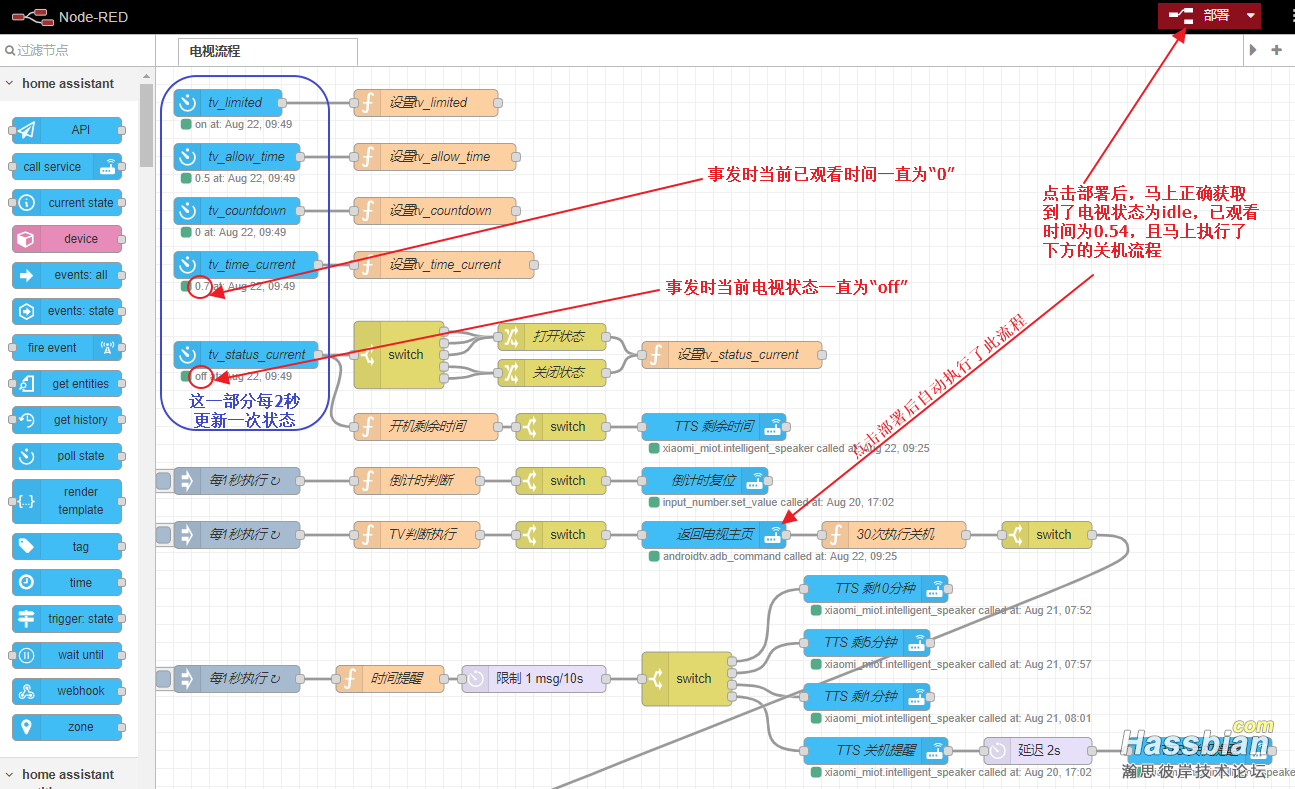Select the TTS 剩10分钟 service node
The image size is (1295, 789).
click(x=876, y=588)
